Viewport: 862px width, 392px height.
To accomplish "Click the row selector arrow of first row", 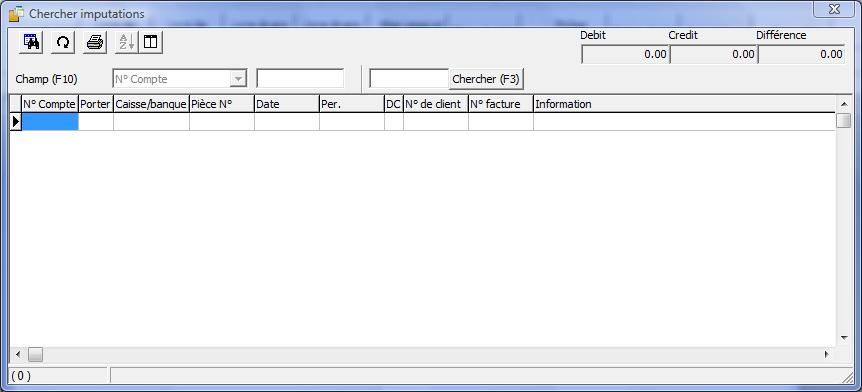I will click(x=15, y=122).
